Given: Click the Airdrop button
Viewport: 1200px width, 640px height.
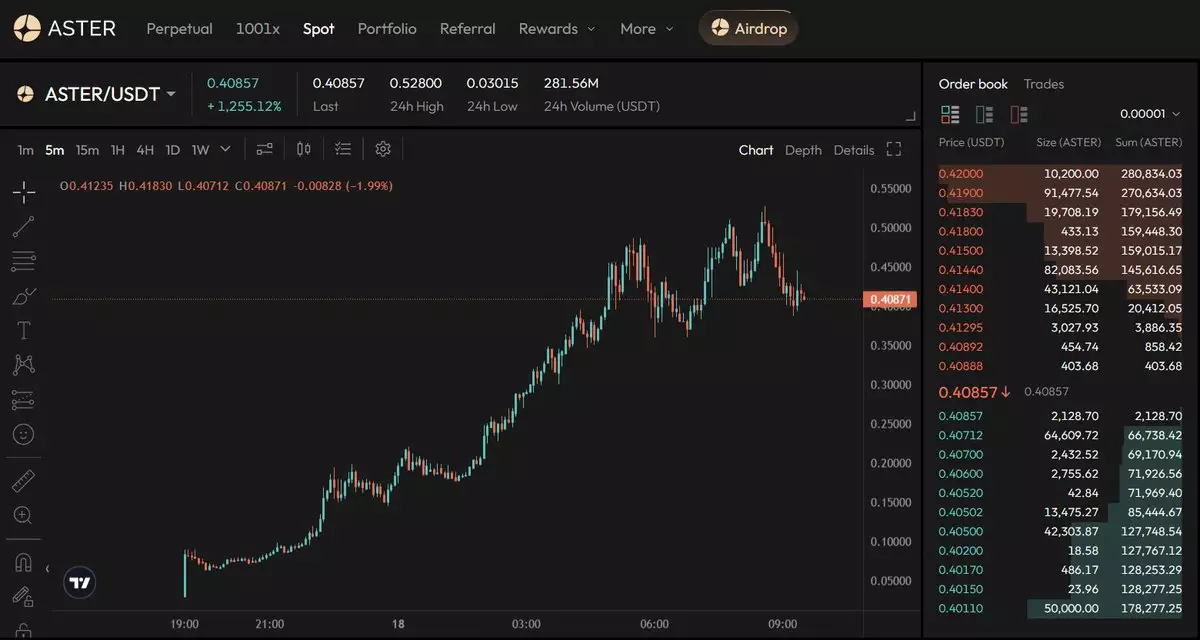Looking at the screenshot, I should (x=749, y=29).
